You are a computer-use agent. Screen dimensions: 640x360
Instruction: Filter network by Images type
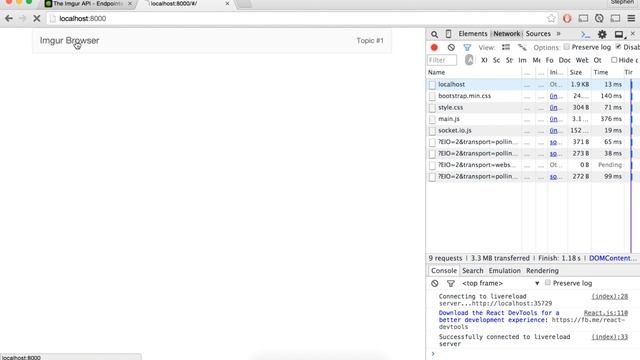tap(522, 60)
